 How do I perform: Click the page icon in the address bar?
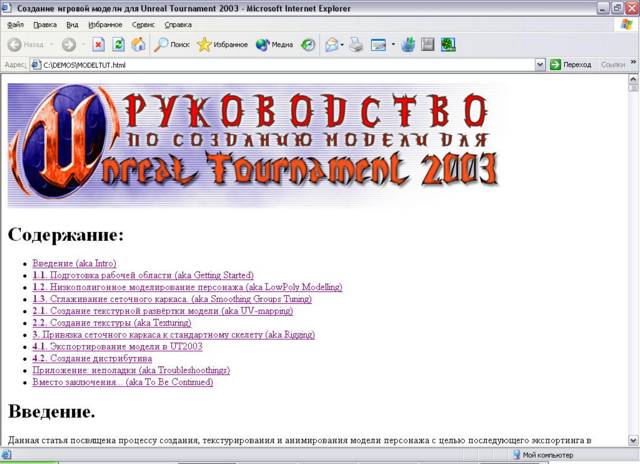(x=36, y=64)
